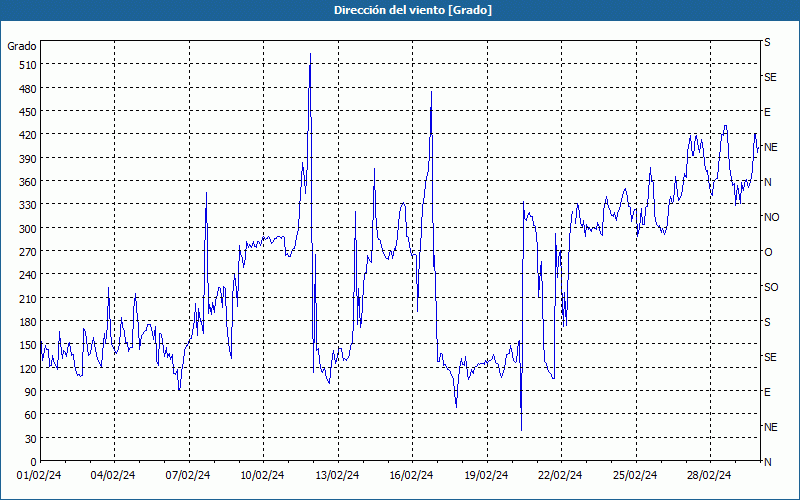Select the "300" degree tick label
Screen dimensions: 800x500
[28, 229]
